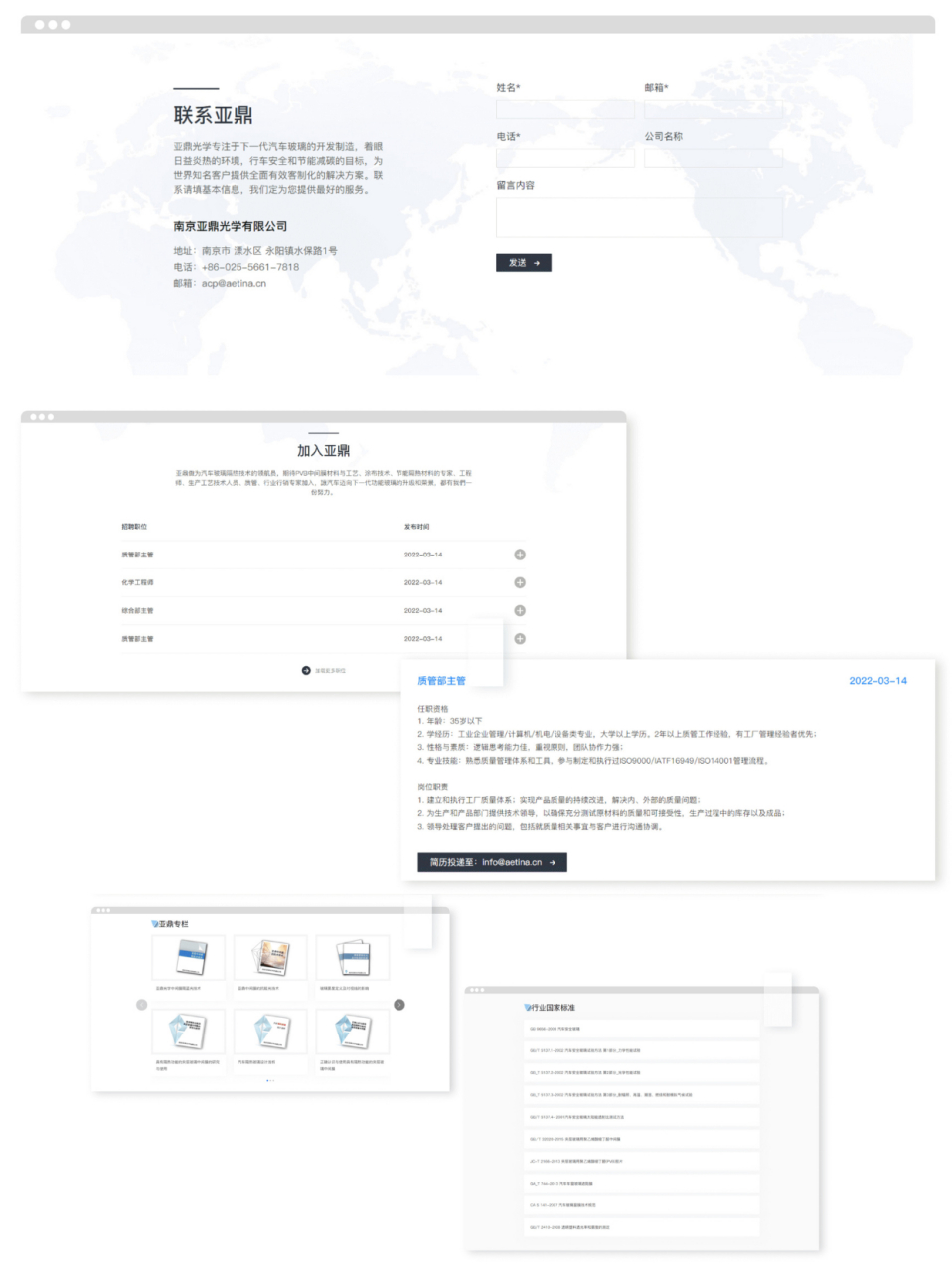This screenshot has width=952, height=1272.
Task: Open the 综合部主管 job listing
Action: tap(138, 610)
